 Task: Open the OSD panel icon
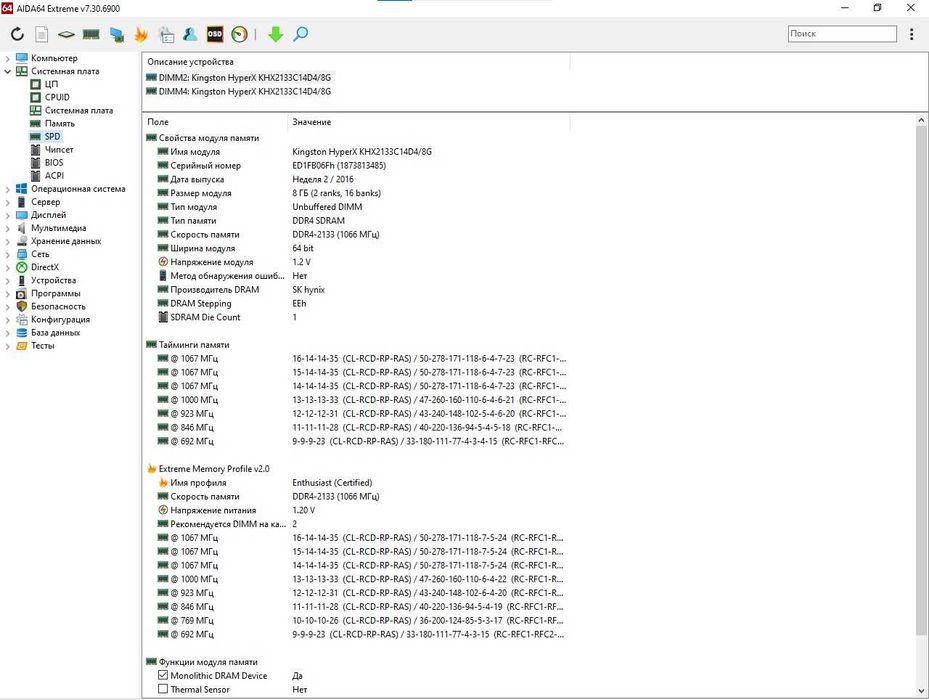[214, 34]
